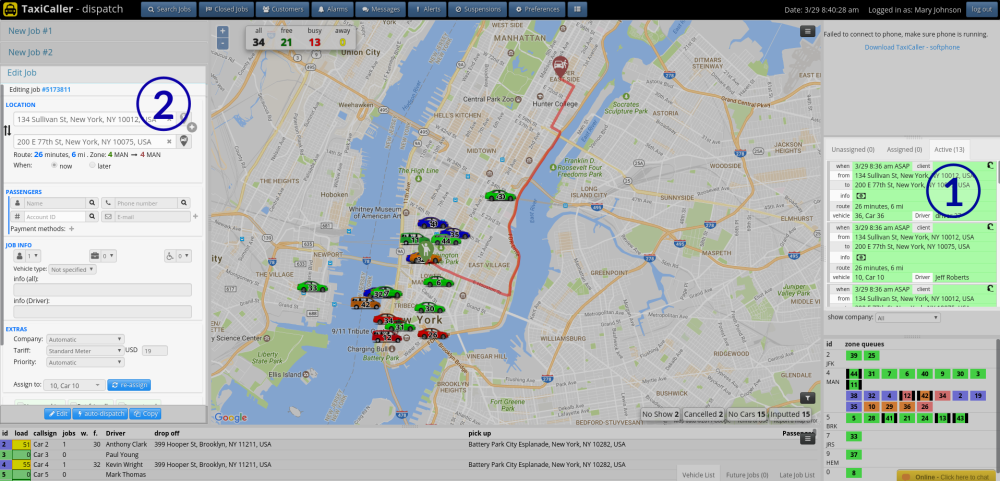Select the 'now' radio button
The image size is (1000, 481).
[54, 165]
